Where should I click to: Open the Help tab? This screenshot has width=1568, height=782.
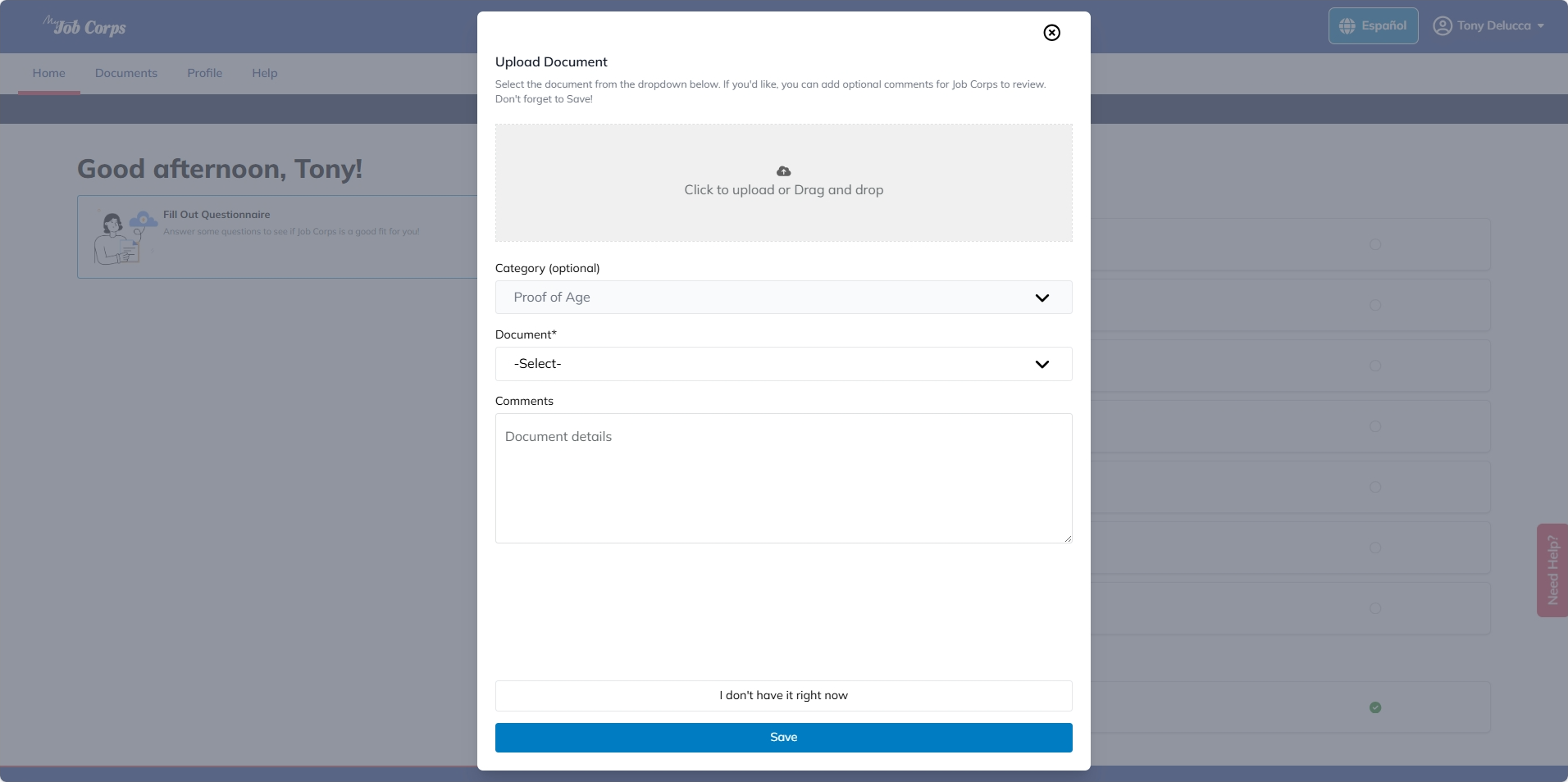pos(265,73)
